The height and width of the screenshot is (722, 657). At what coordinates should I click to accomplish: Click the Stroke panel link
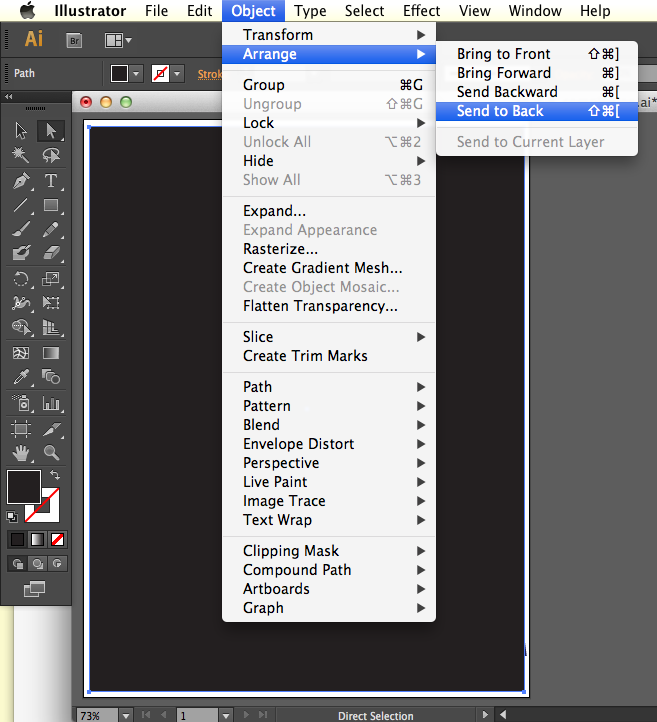pos(210,74)
